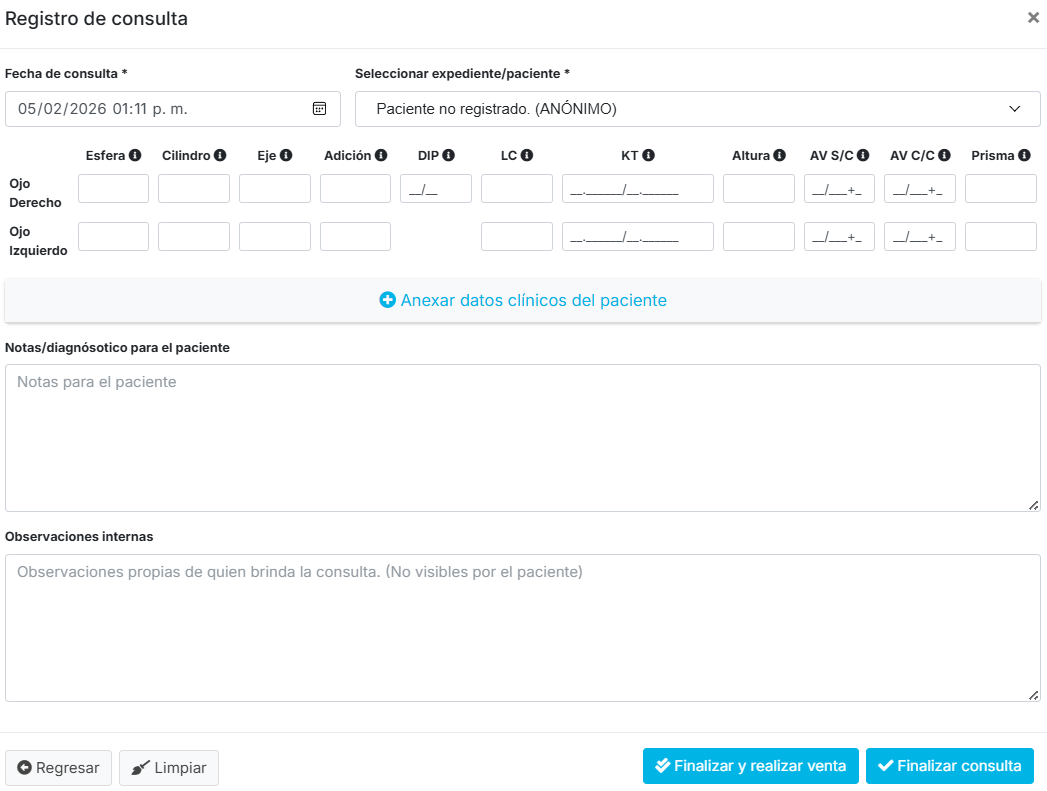Click the info icon next to Eje
This screenshot has height=791, width=1047.
click(x=286, y=156)
